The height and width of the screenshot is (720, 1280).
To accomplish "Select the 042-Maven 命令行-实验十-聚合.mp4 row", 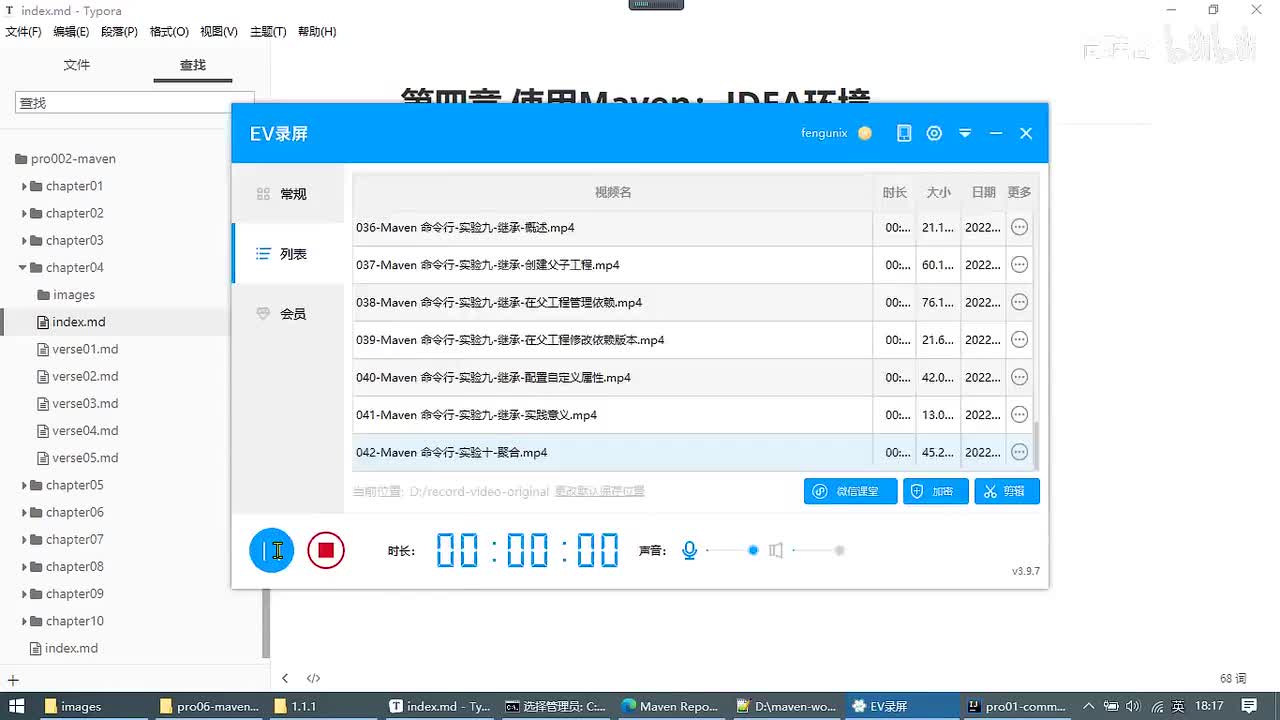I will tap(693, 452).
